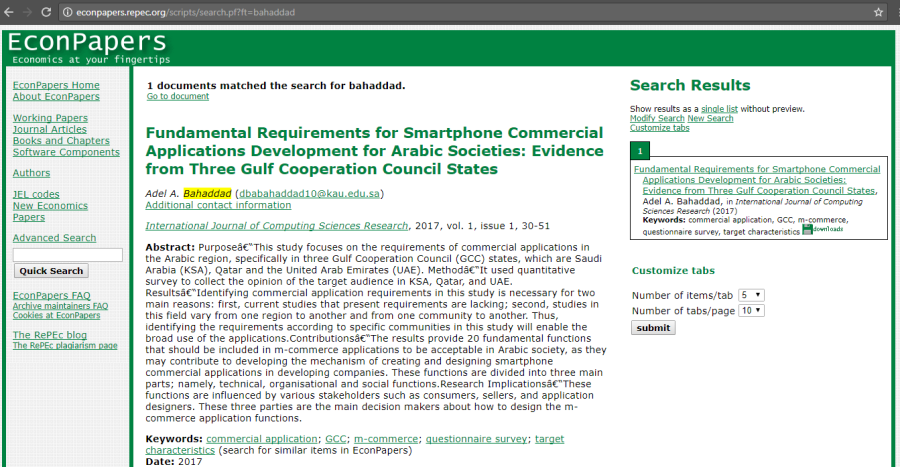The width and height of the screenshot is (900, 467).
Task: Open EconPapers Home link
Action: click(x=56, y=85)
